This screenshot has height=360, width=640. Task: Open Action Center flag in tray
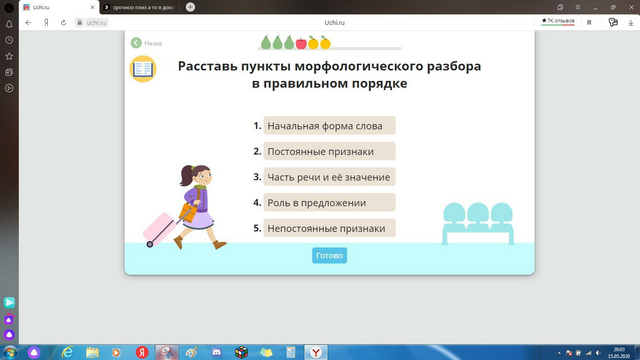pyautogui.click(x=569, y=353)
